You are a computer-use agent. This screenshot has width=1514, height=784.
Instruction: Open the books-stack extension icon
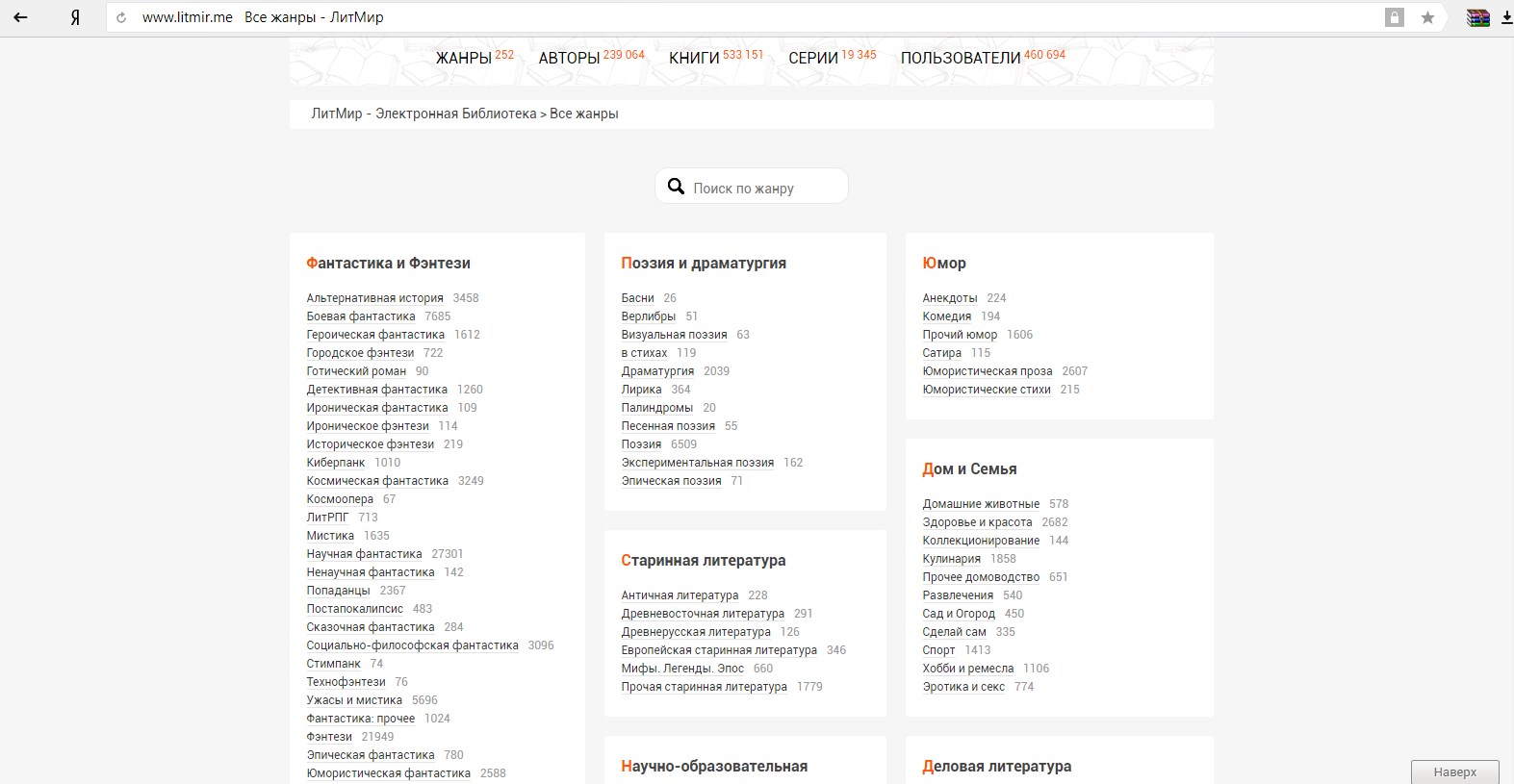(1477, 17)
